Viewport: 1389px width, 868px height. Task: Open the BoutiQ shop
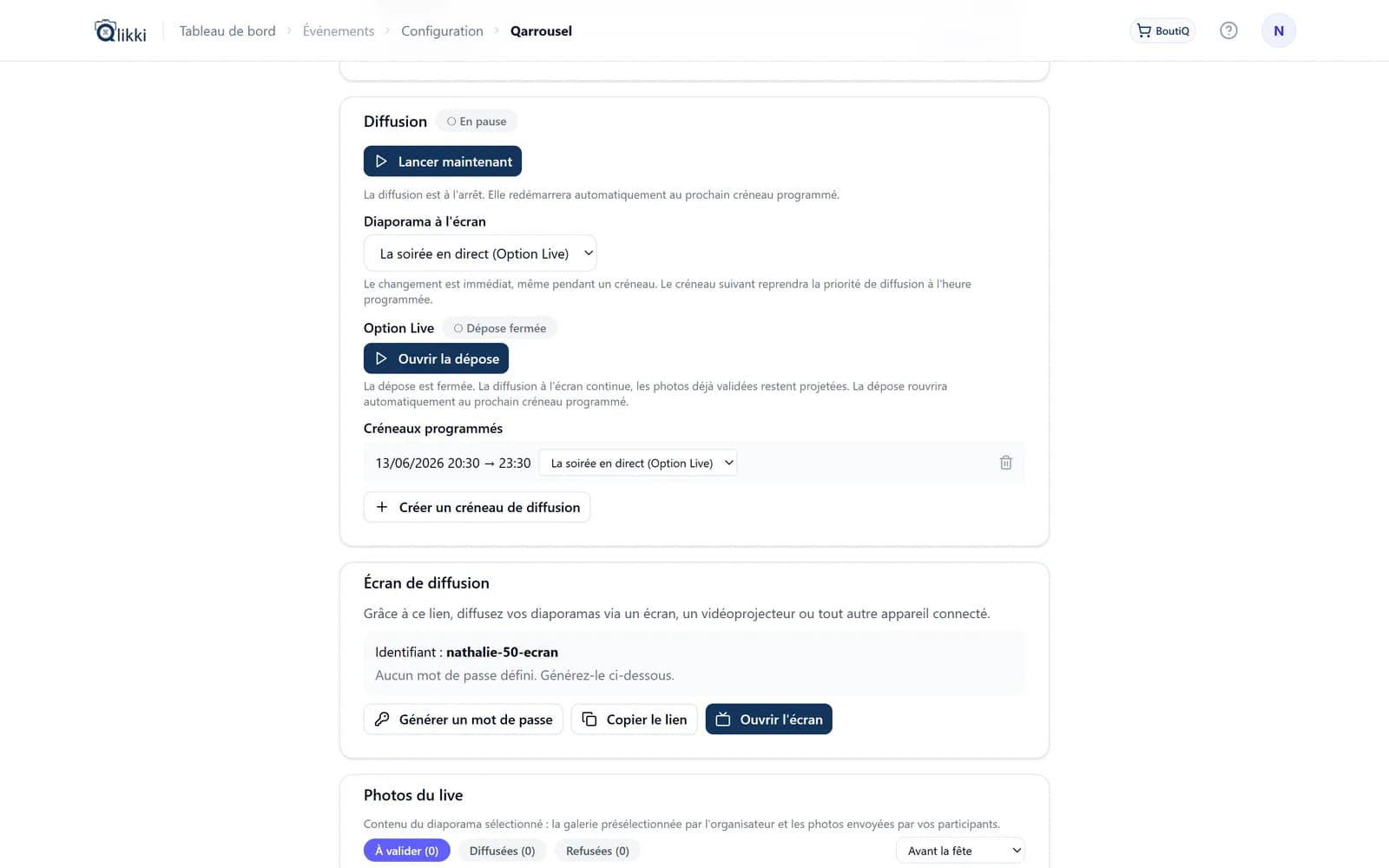(x=1162, y=30)
